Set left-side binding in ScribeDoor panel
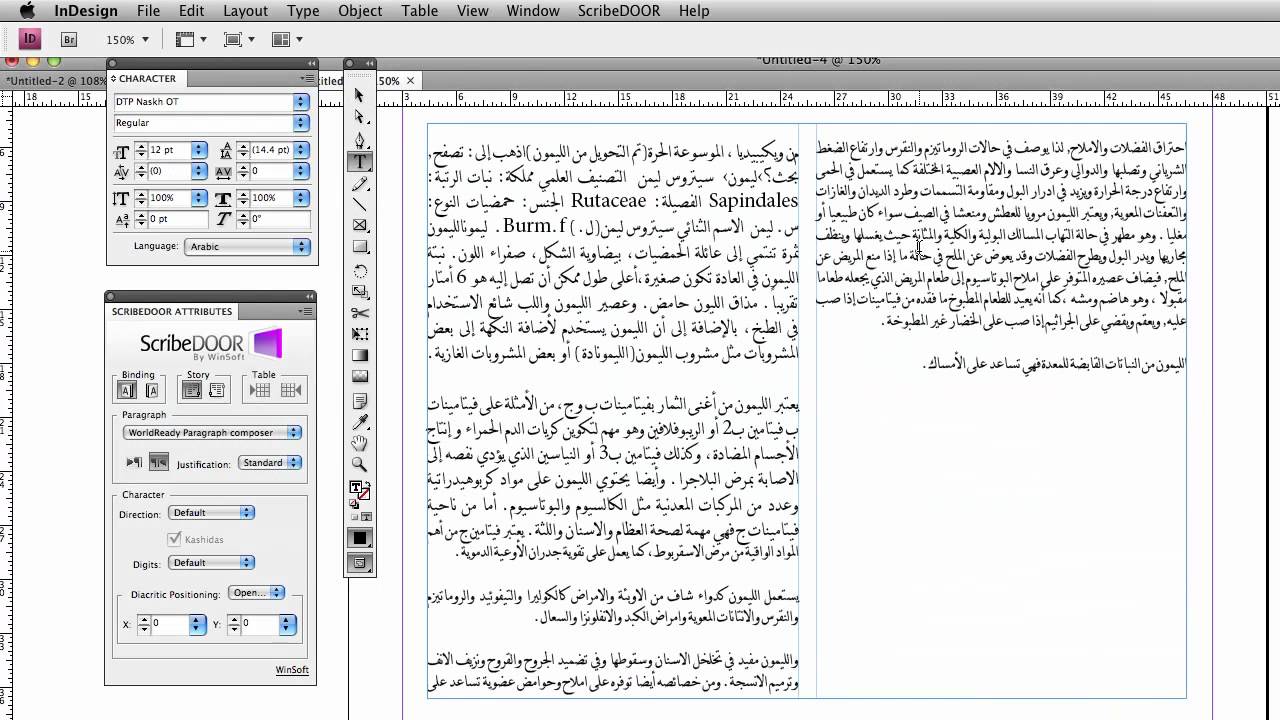The width and height of the screenshot is (1280, 720). pos(127,391)
